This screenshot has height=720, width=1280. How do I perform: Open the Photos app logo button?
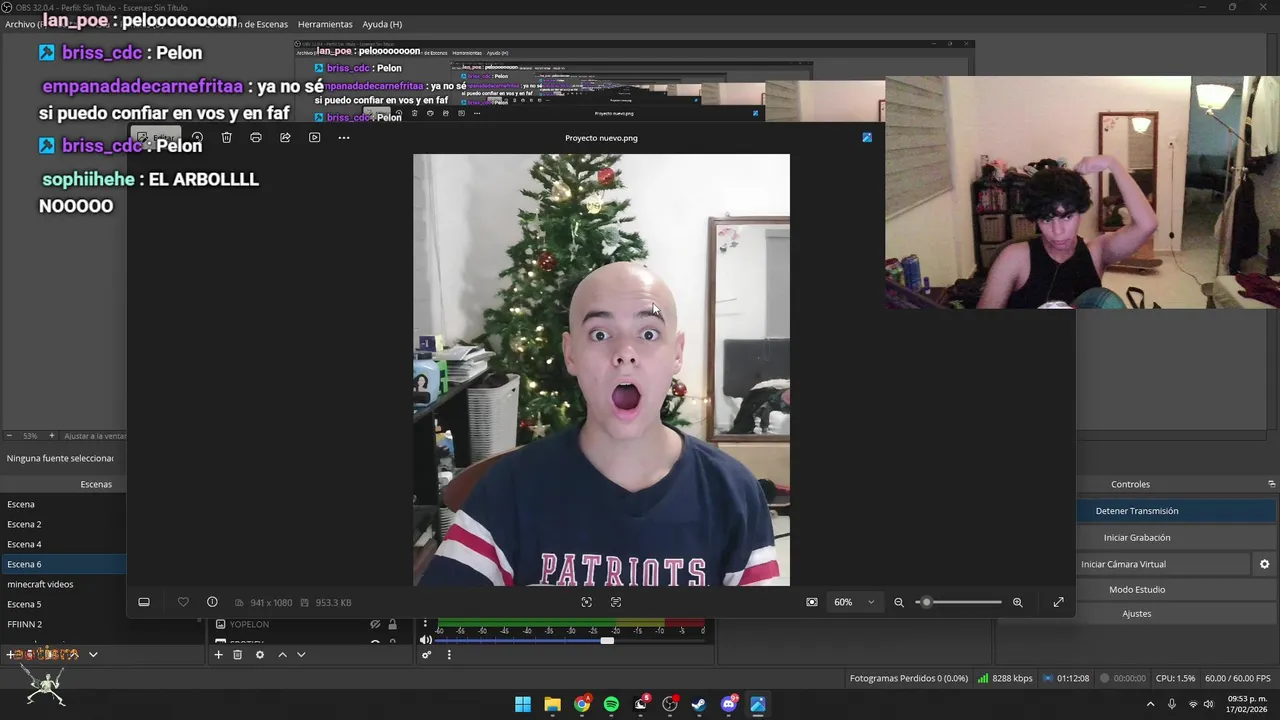click(867, 137)
